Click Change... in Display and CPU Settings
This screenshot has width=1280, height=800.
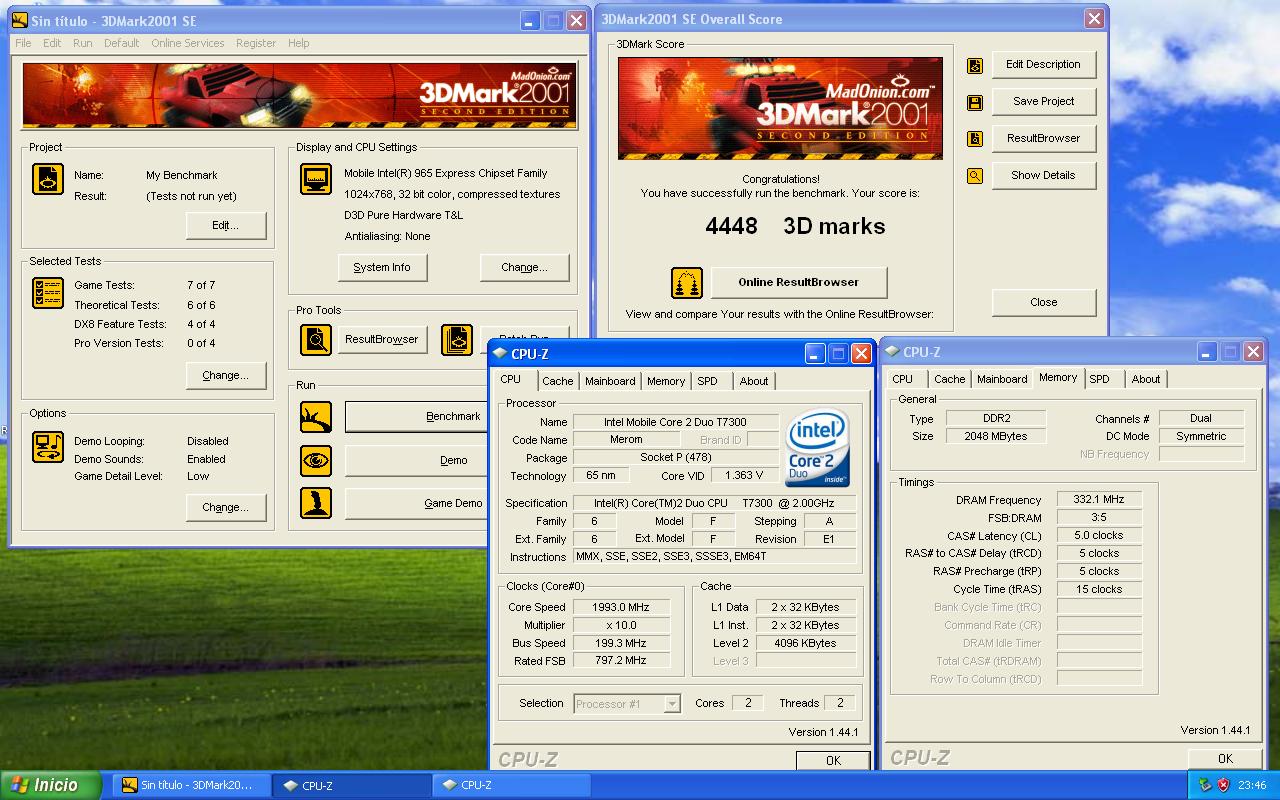tap(525, 267)
